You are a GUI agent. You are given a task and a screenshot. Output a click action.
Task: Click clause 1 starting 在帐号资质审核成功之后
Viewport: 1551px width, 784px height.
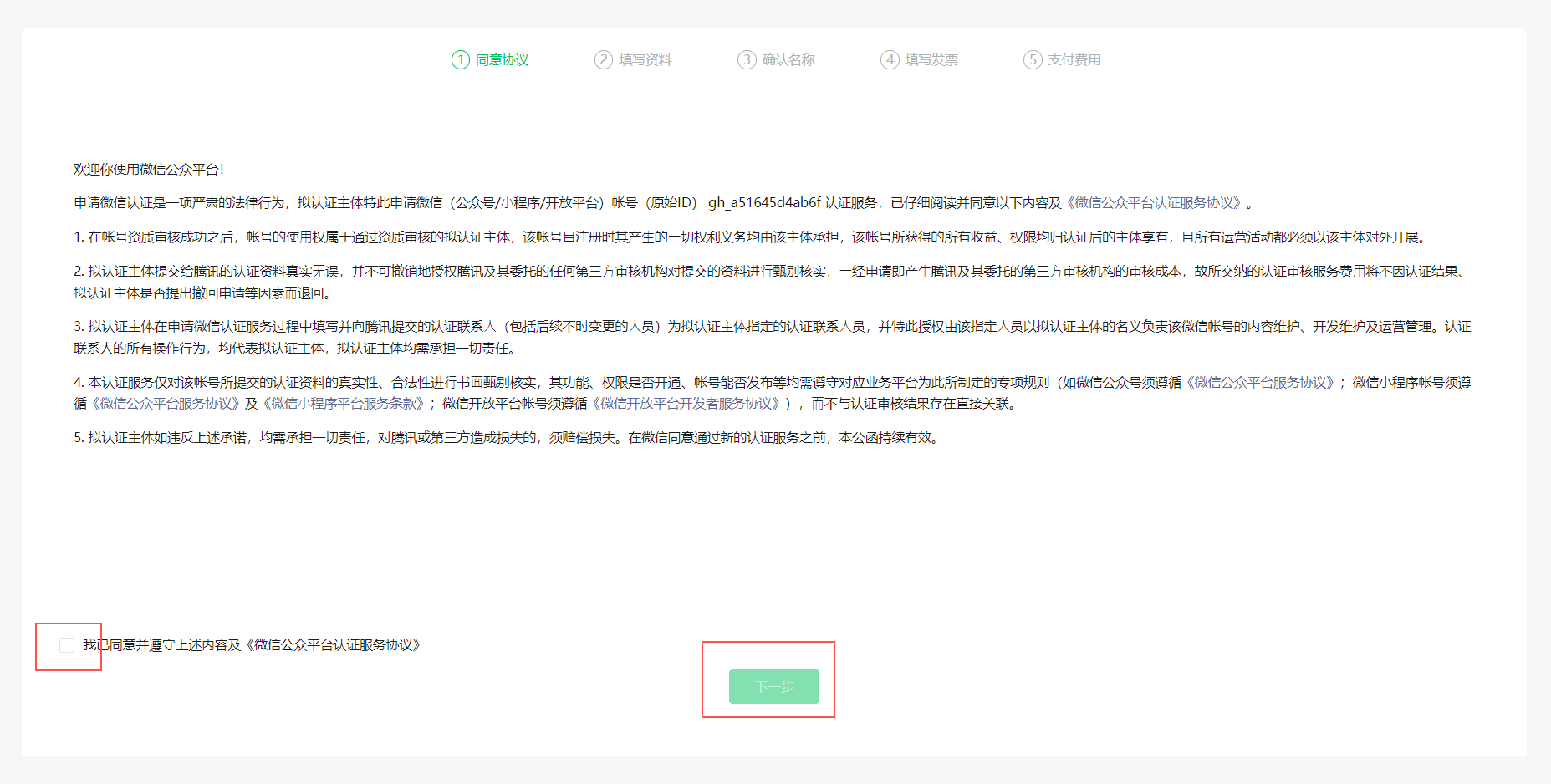point(750,237)
